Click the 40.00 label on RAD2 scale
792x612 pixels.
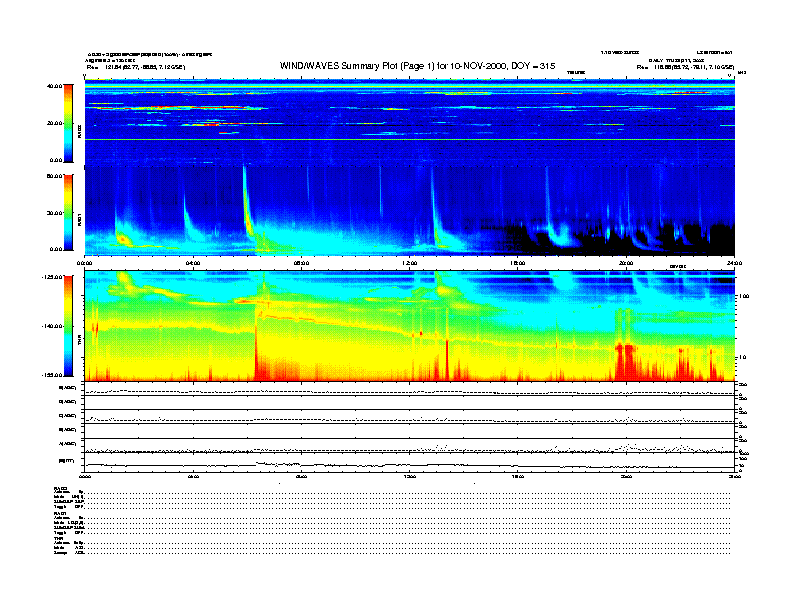click(x=54, y=86)
